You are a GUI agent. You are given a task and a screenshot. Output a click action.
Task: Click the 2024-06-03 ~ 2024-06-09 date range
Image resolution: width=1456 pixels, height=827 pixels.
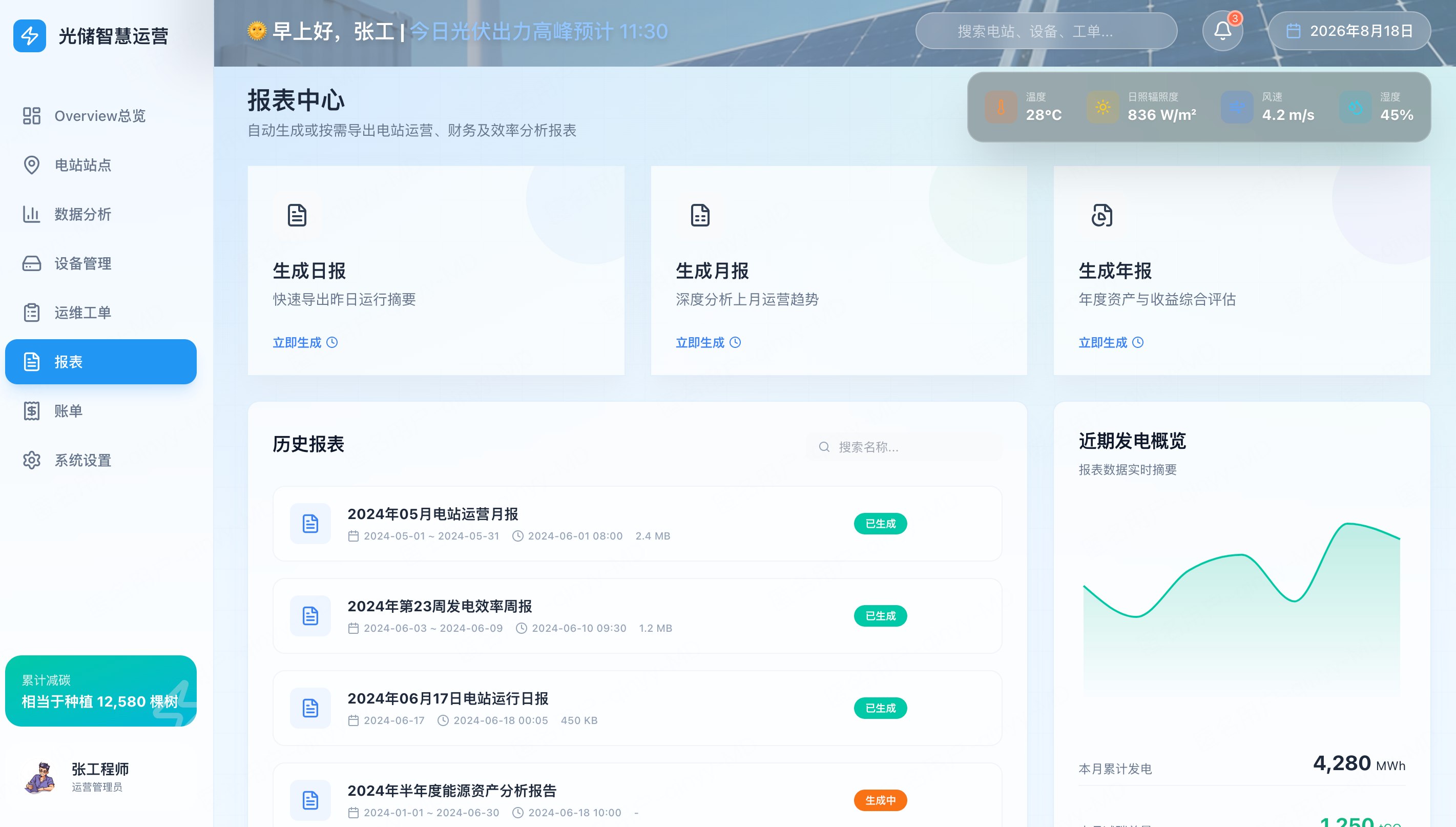(x=433, y=628)
